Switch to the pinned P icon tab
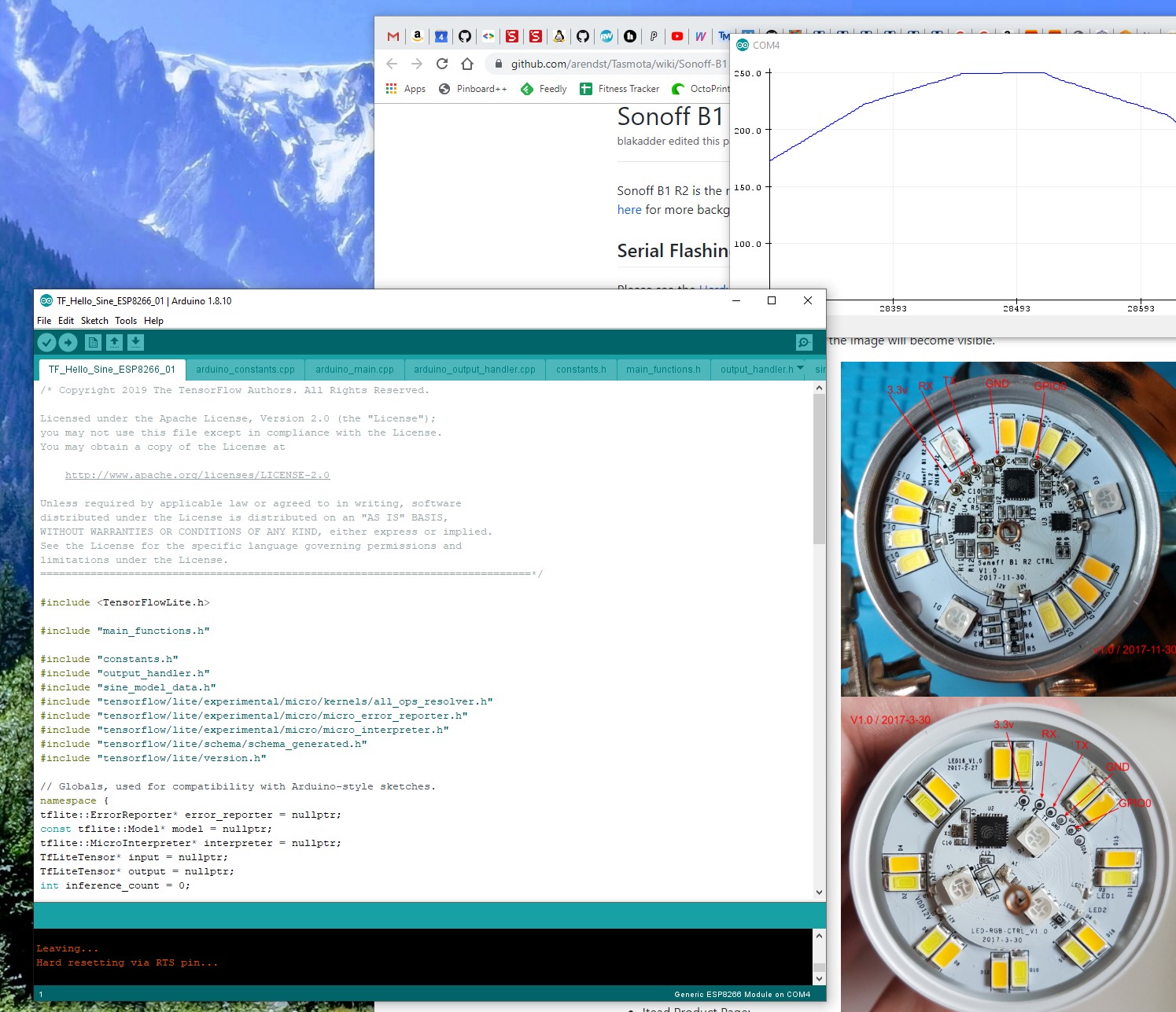Viewport: 1176px width, 1012px height. coord(654,36)
